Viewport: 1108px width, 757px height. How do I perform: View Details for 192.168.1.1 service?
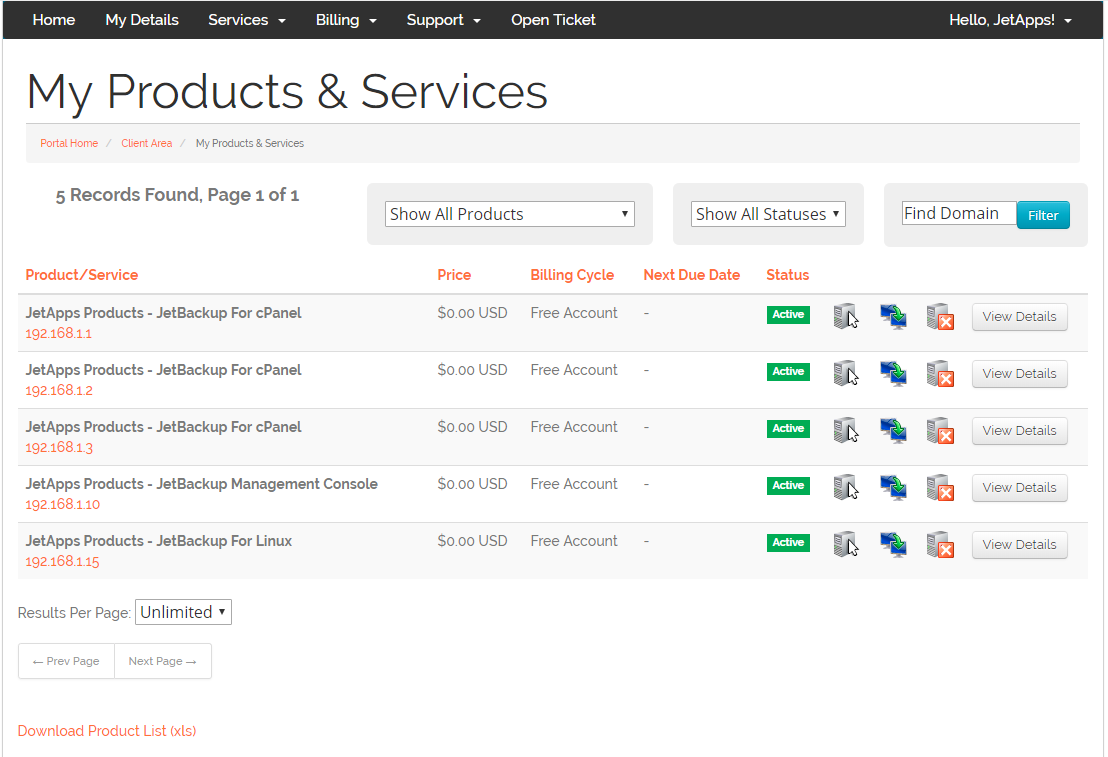[x=1020, y=317]
